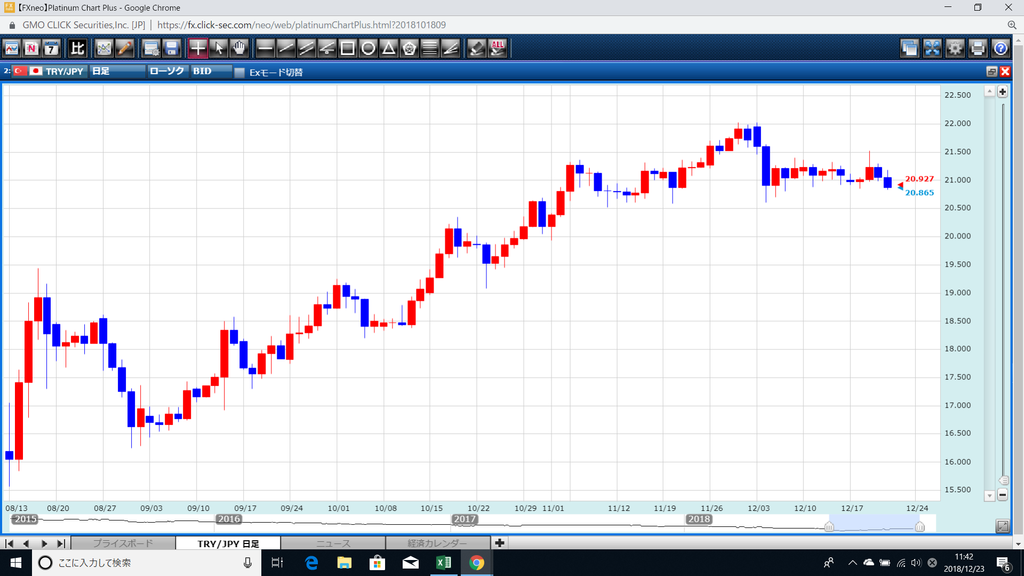Viewport: 1024px width, 576px height.
Task: Open the BID price type dropdown
Action: click(x=211, y=71)
